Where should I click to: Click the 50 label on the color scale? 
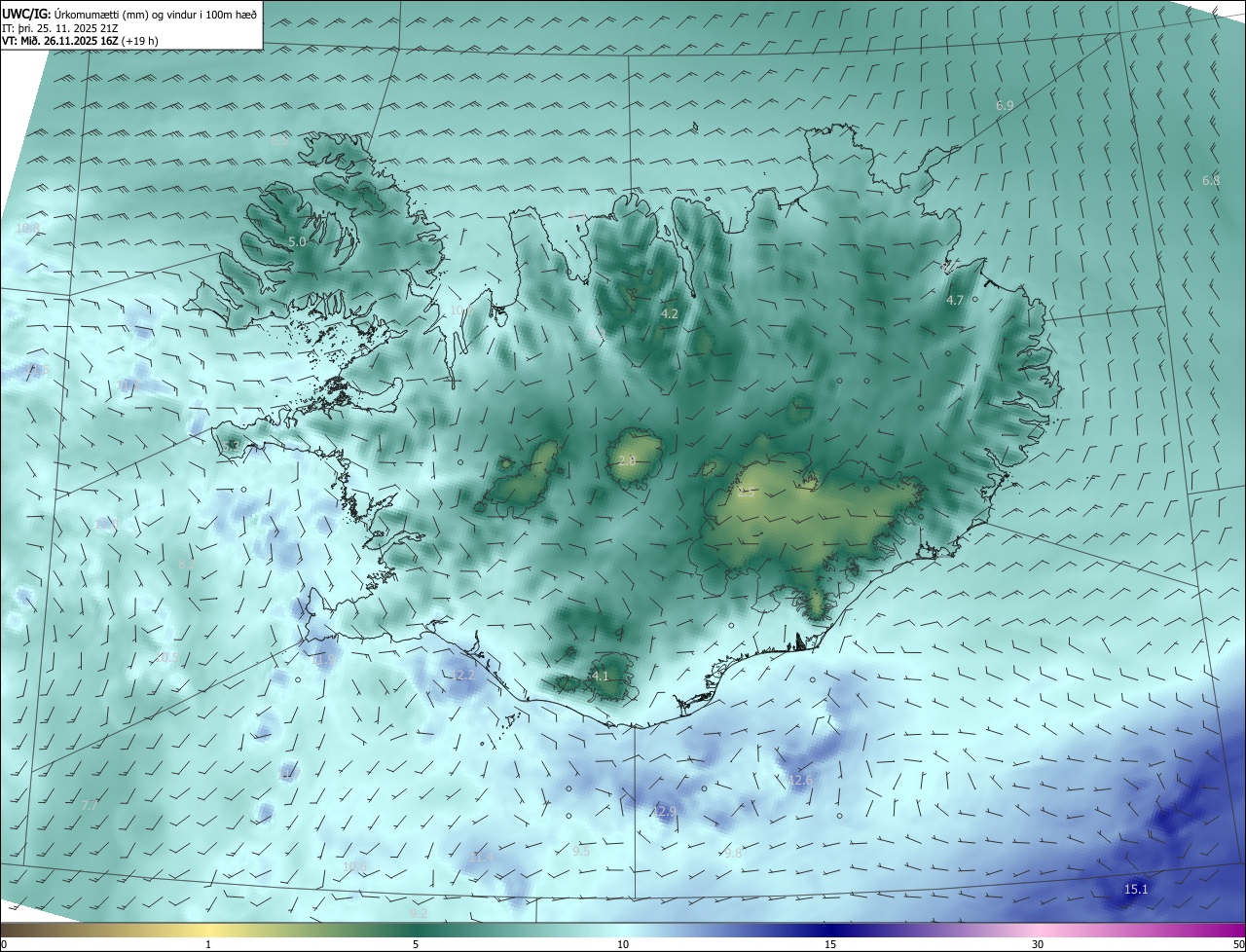[x=1238, y=944]
